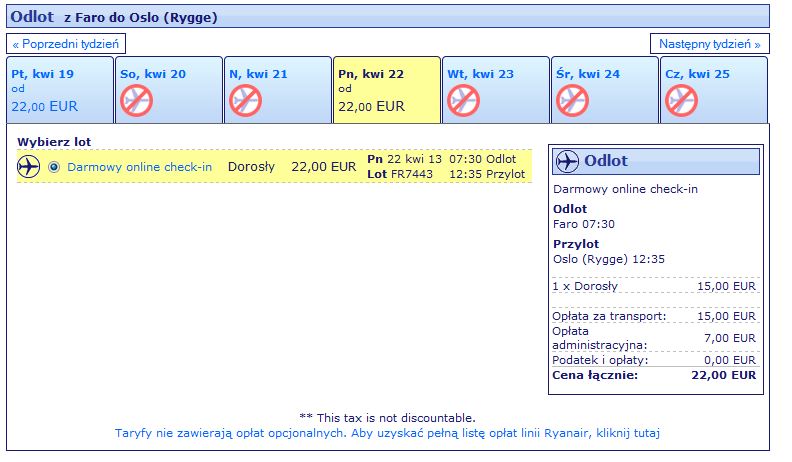Click no-flight icon under Wt, kwi 23
The height and width of the screenshot is (462, 792).
coord(464,100)
